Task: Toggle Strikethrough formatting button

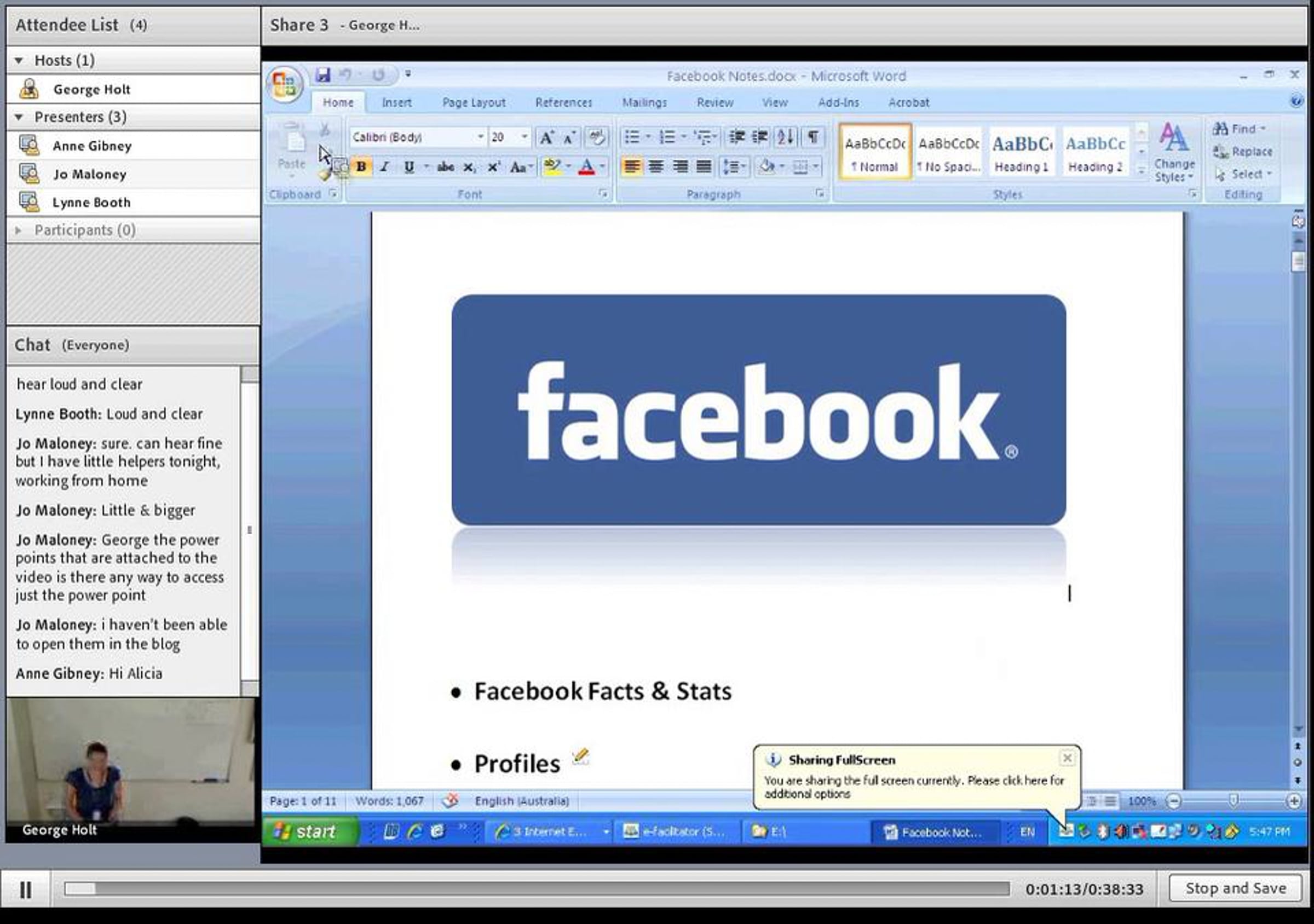Action: click(x=445, y=166)
